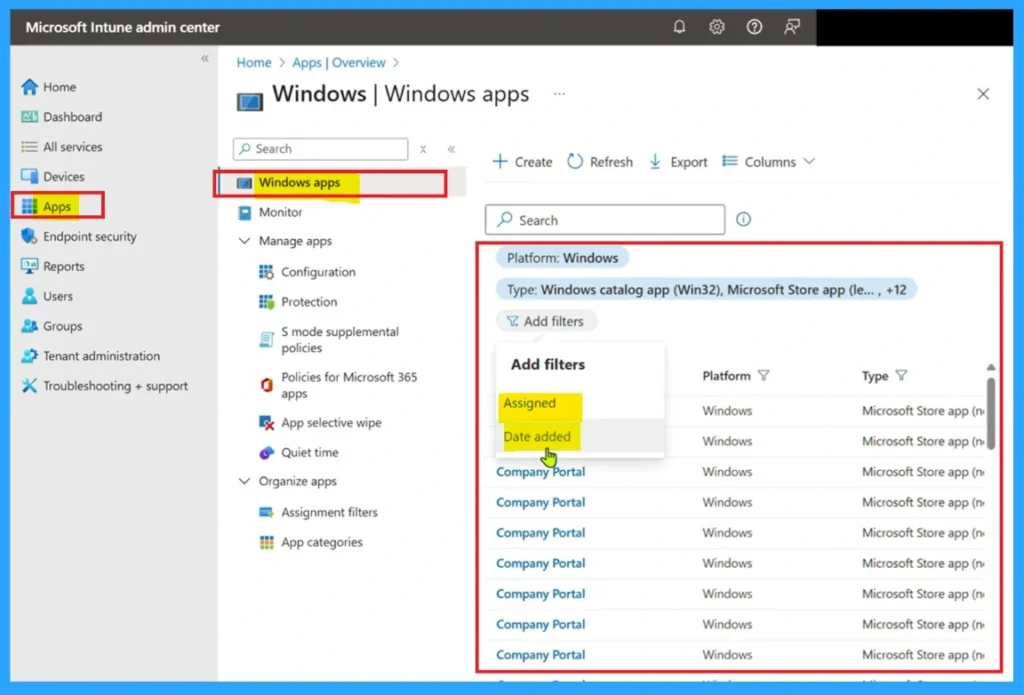The height and width of the screenshot is (695, 1024).
Task: Click the Monitor book icon
Action: [244, 212]
